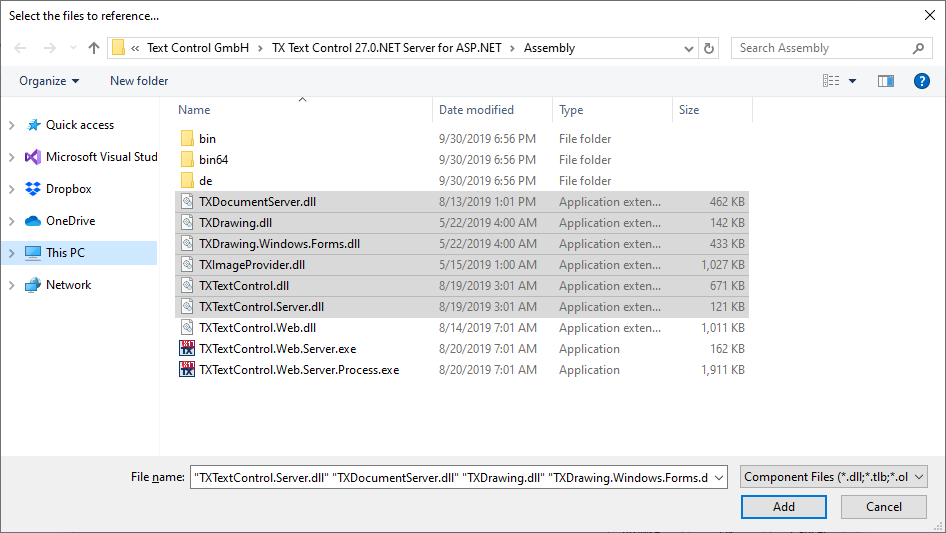Toggle the preview pane
This screenshot has width=946, height=533.
coord(886,81)
